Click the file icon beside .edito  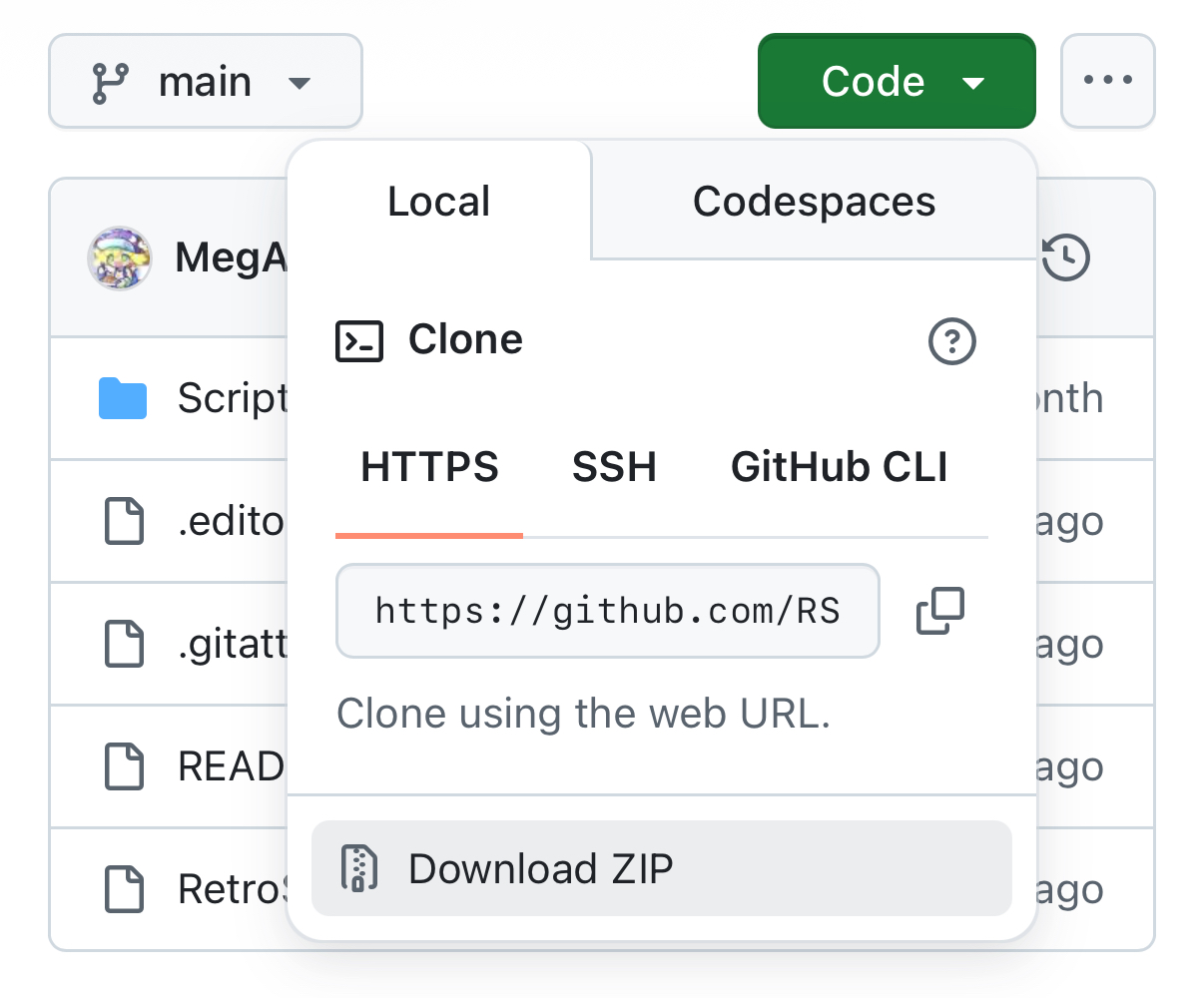click(125, 521)
